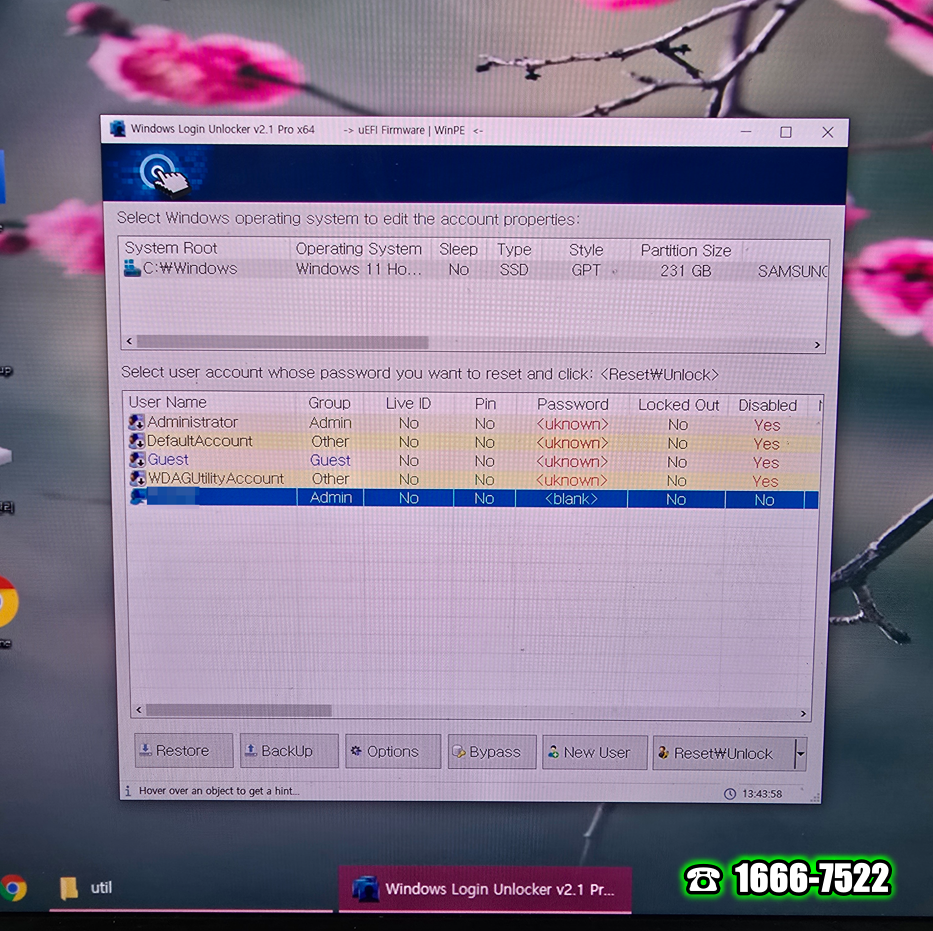Maximize the Windows Login Unlocker window
This screenshot has height=931, width=933.
[786, 132]
